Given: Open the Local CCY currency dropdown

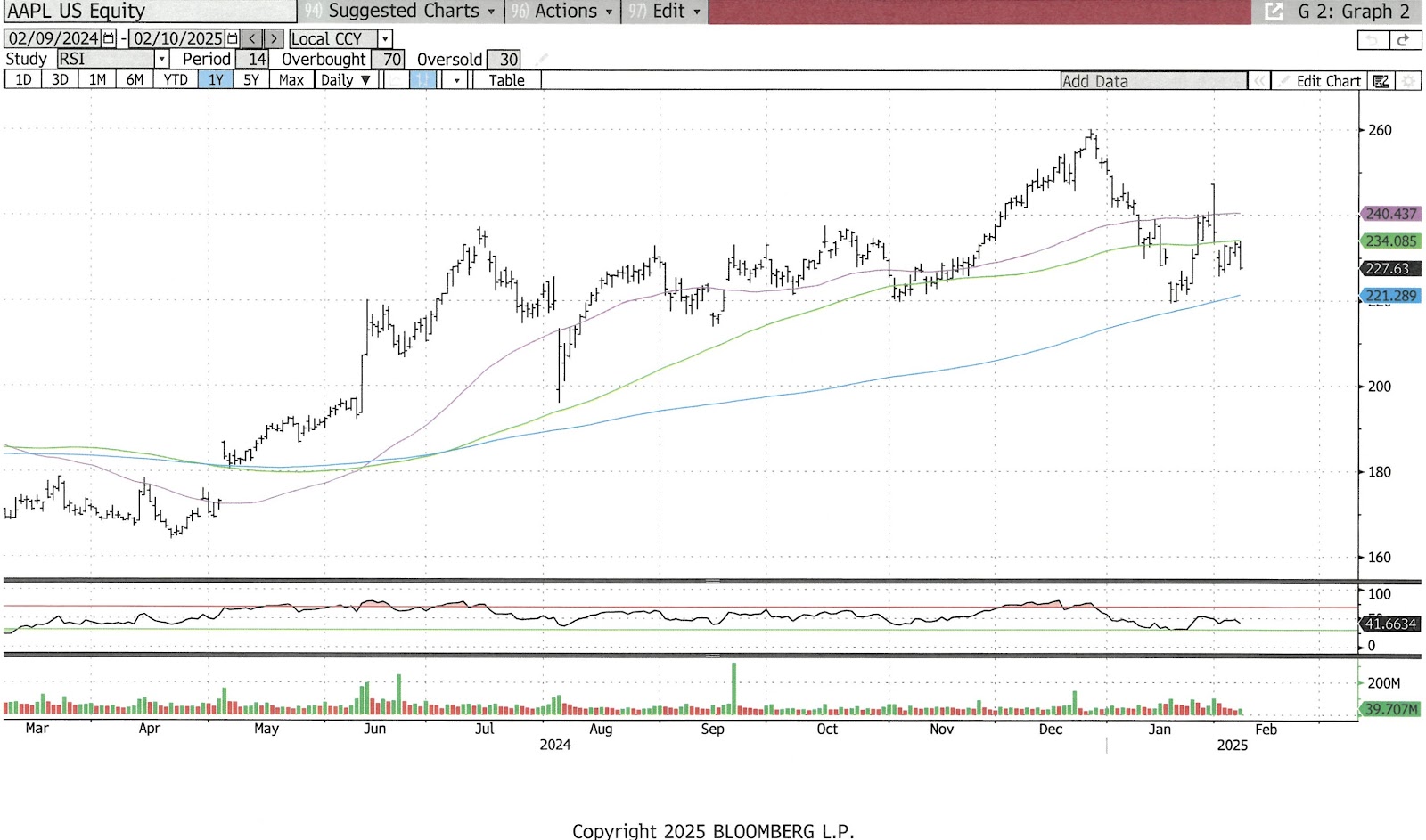Looking at the screenshot, I should point(385,39).
